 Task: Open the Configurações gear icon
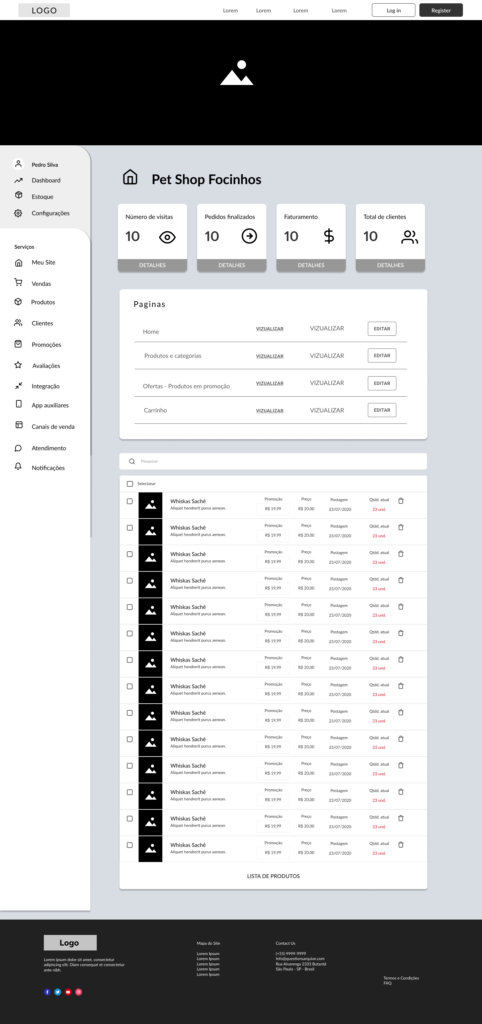(x=18, y=213)
